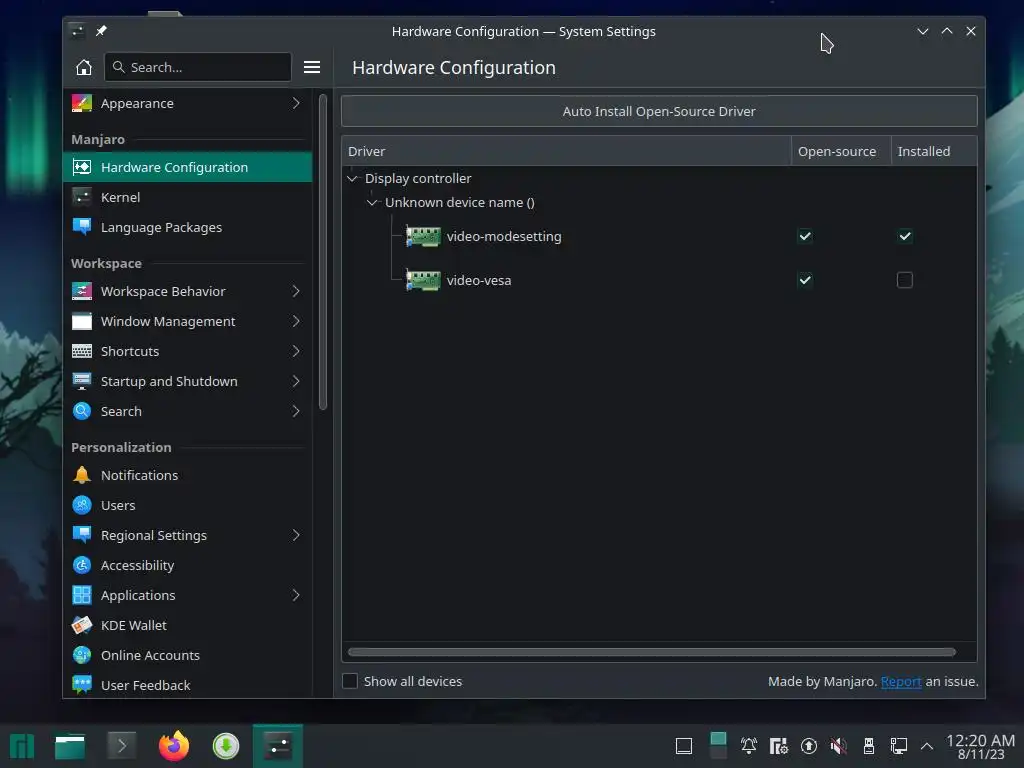Select the Hardware Configuration sidebar entry
The height and width of the screenshot is (768, 1024).
point(187,167)
